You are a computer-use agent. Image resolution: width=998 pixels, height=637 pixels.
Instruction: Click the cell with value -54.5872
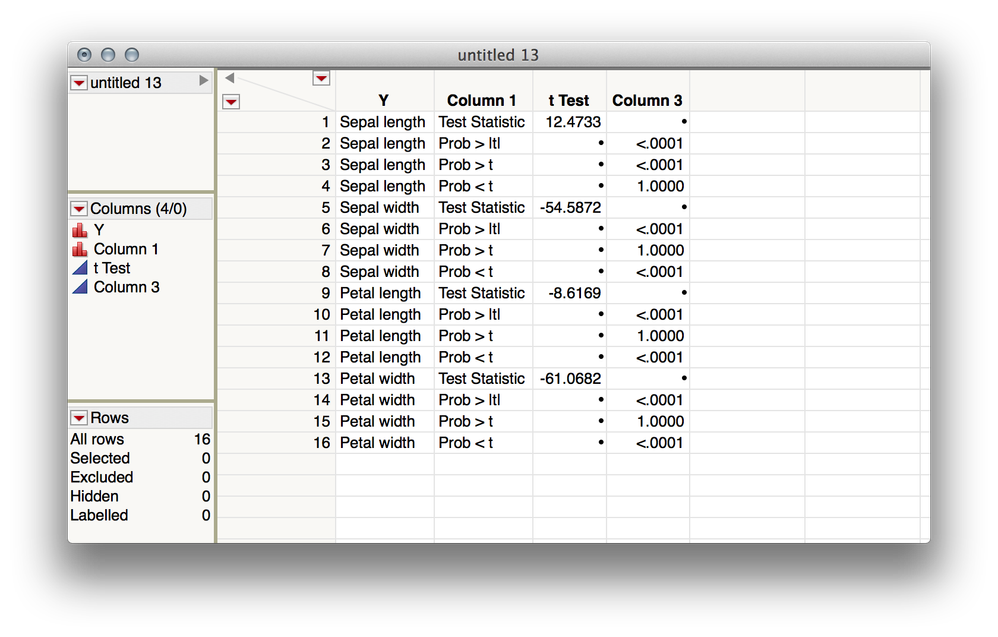tap(570, 208)
